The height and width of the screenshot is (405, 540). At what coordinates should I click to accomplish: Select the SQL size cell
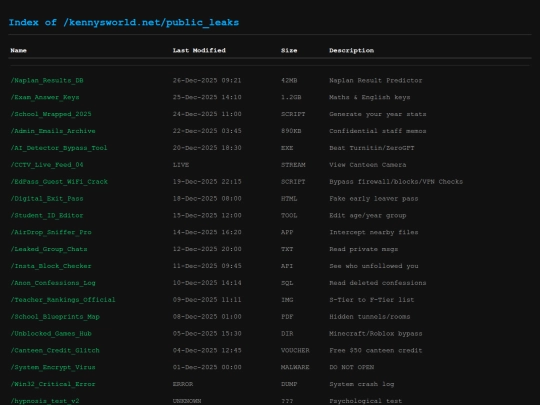click(287, 283)
